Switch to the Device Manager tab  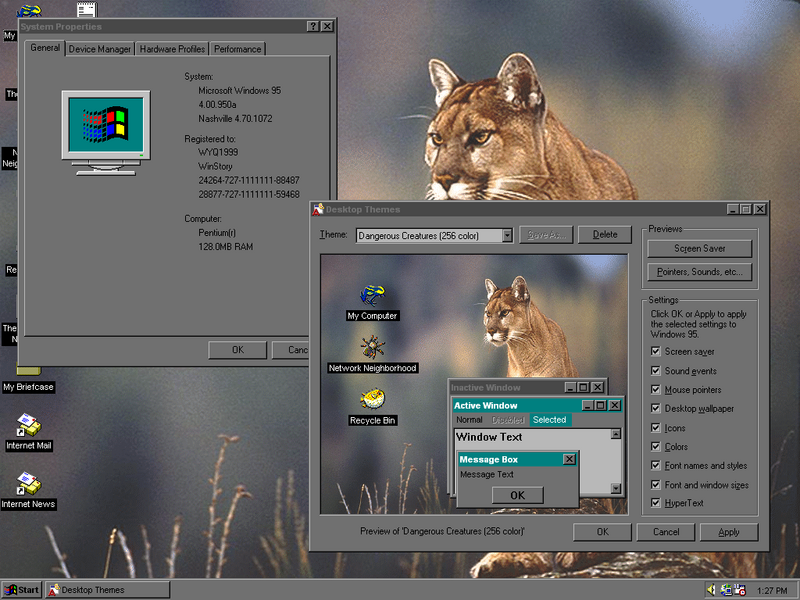tap(100, 49)
